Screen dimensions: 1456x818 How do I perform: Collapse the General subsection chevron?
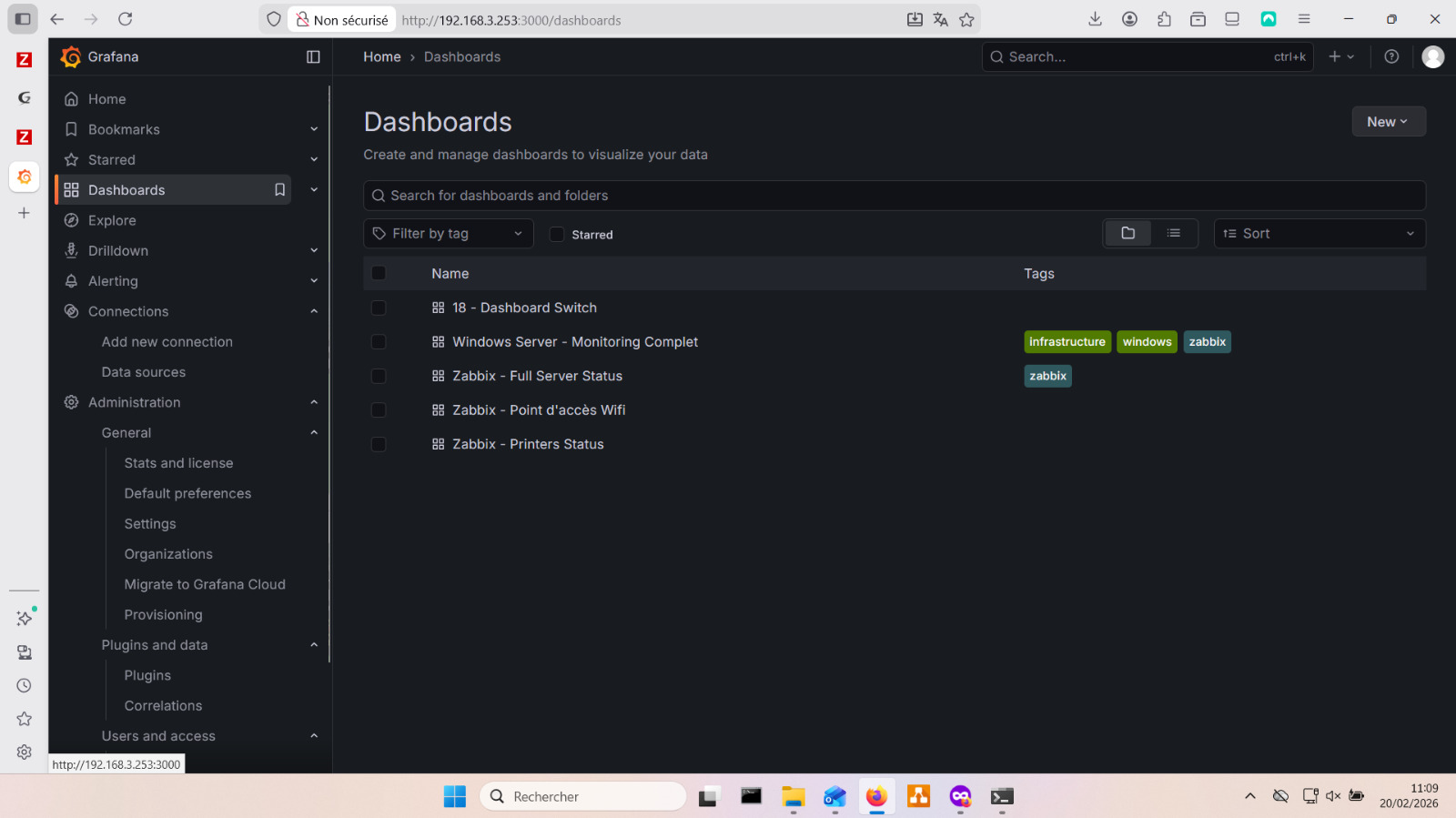click(x=314, y=433)
